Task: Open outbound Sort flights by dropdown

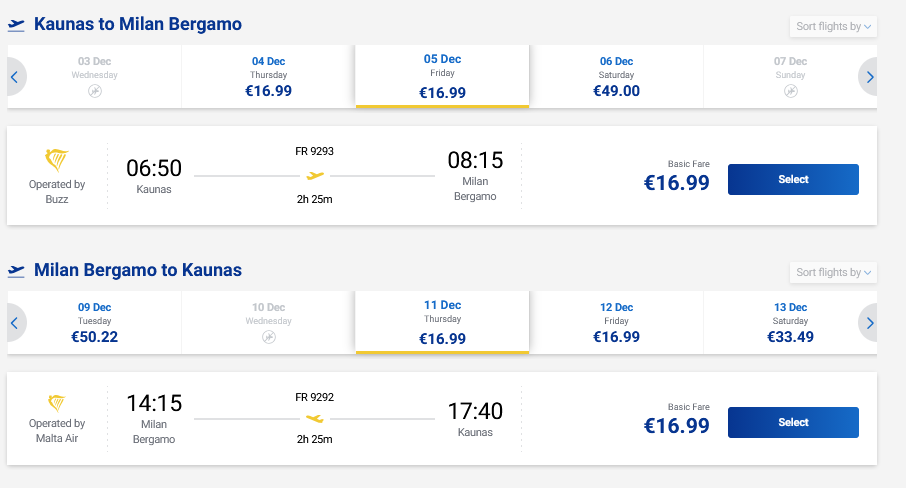Action: pos(833,26)
